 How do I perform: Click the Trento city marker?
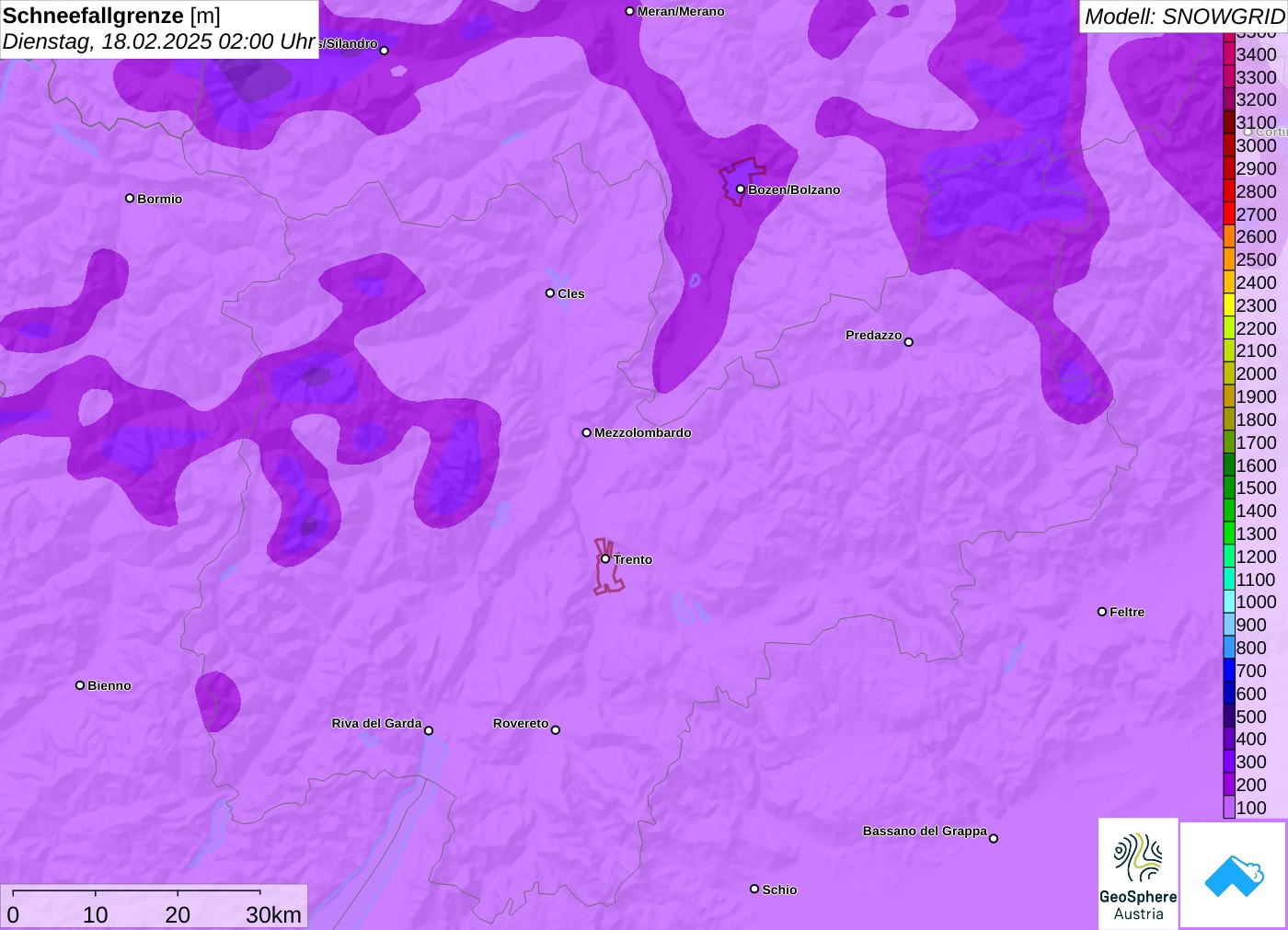[605, 559]
